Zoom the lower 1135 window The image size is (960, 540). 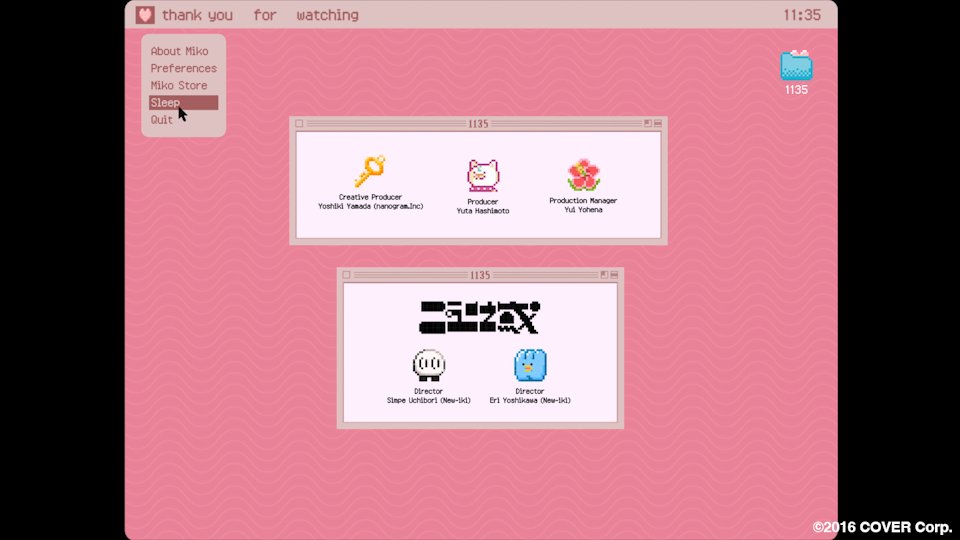(604, 276)
